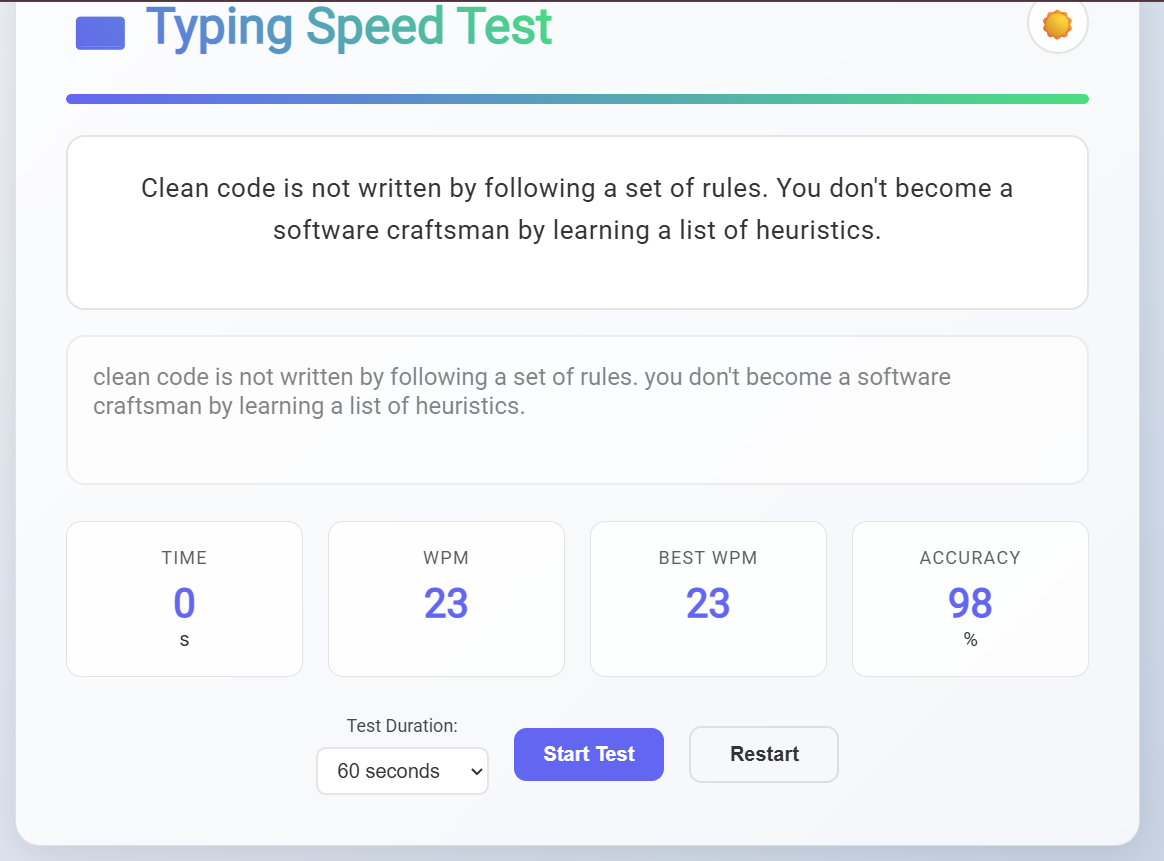Open the Test Duration dropdown
Screen dimensions: 1164x861
[402, 770]
